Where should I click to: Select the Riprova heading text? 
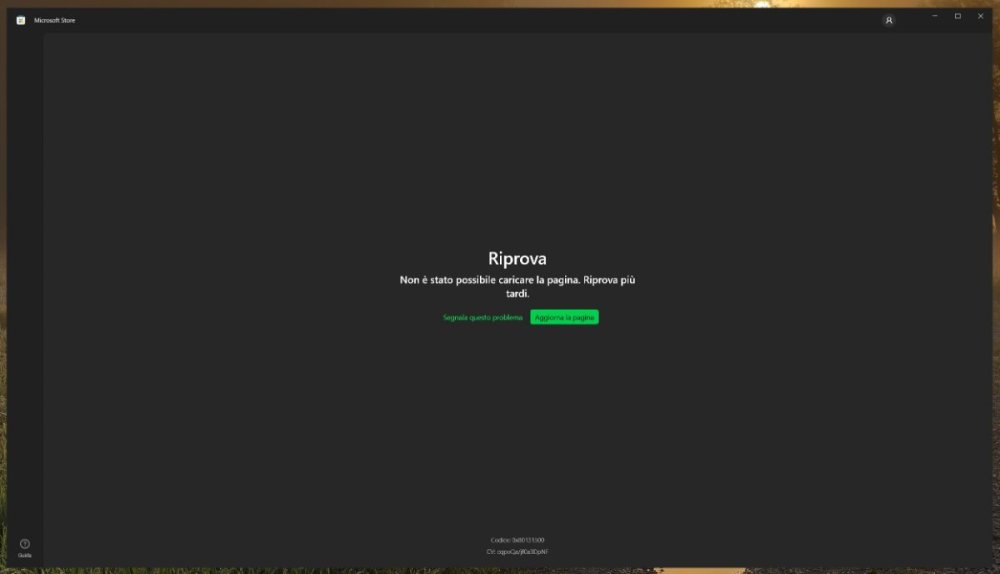tap(517, 258)
